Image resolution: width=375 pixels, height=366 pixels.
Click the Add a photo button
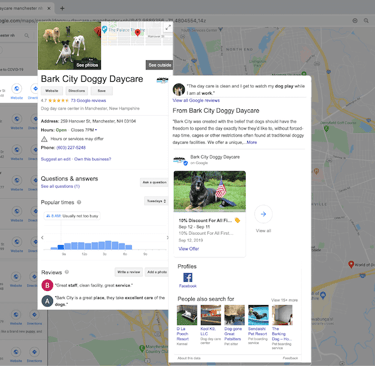(157, 272)
